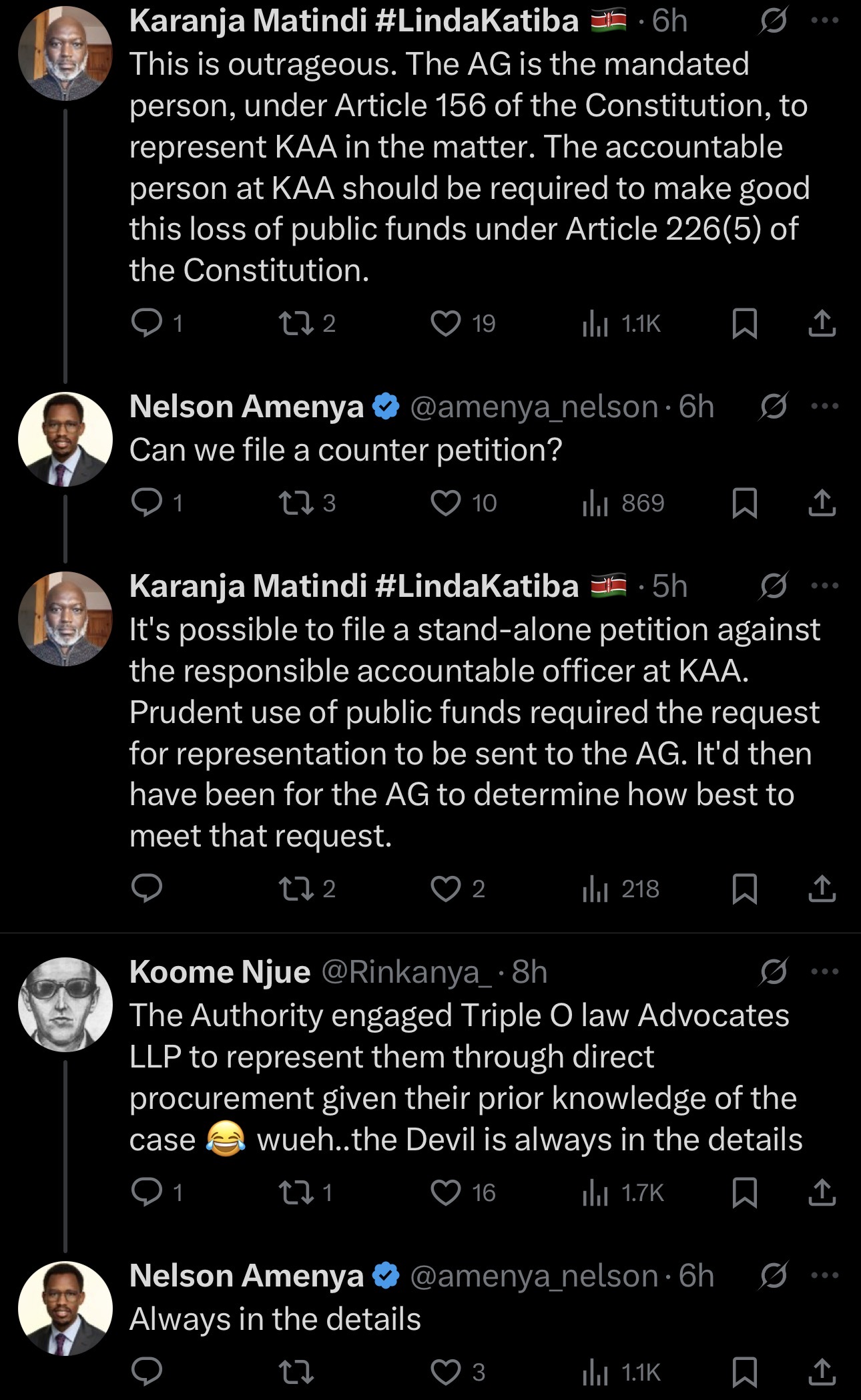Open @amenya_nelson handle on 'counter petition' tweet
The width and height of the screenshot is (861, 1400).
pos(534,407)
